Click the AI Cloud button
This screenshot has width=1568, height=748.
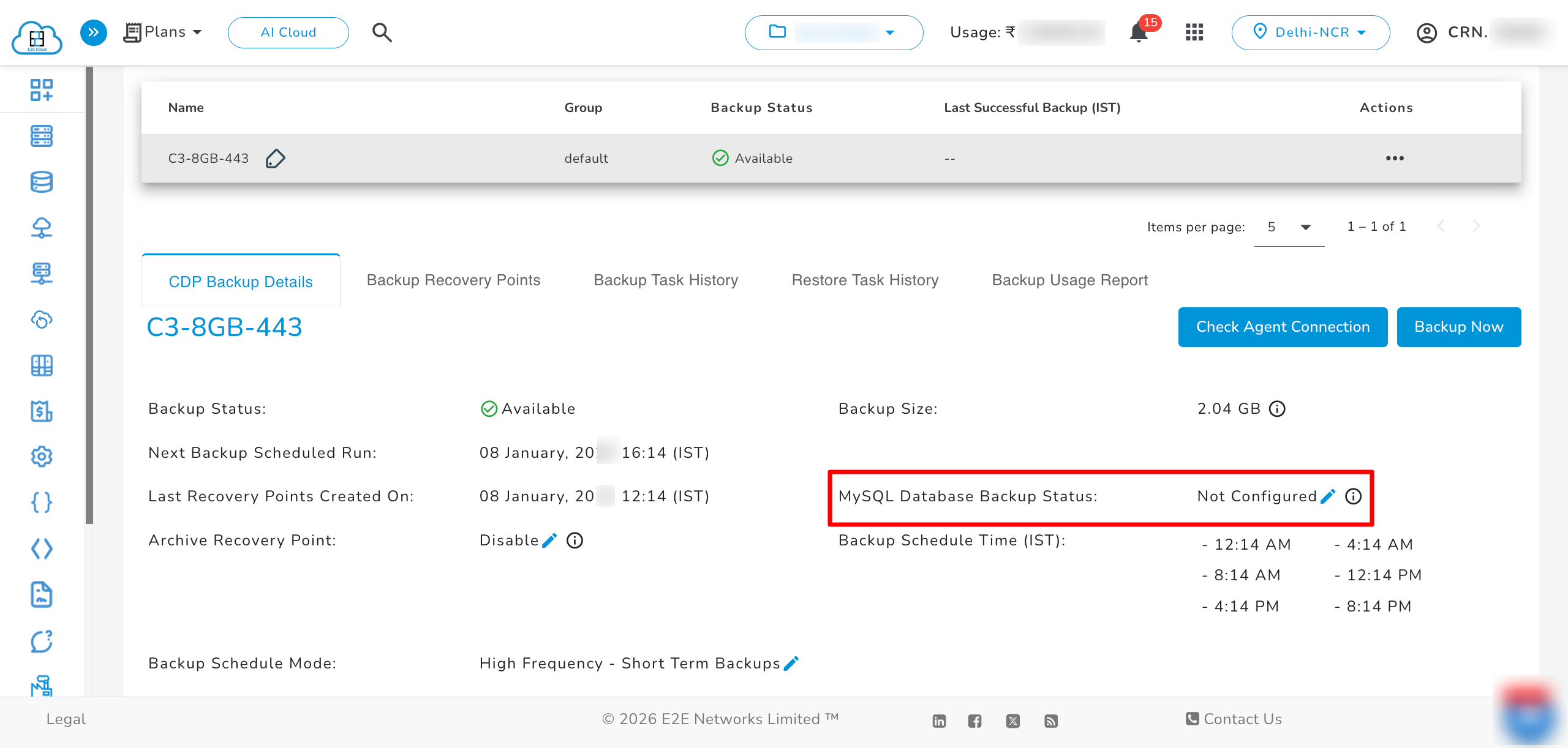[x=288, y=32]
